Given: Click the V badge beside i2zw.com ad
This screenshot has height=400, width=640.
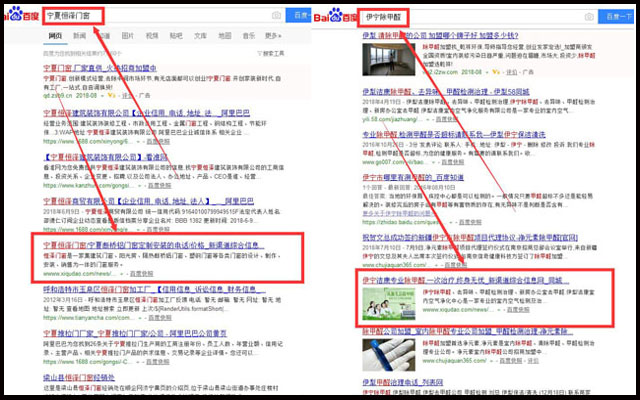Looking at the screenshot, I should coord(496,72).
